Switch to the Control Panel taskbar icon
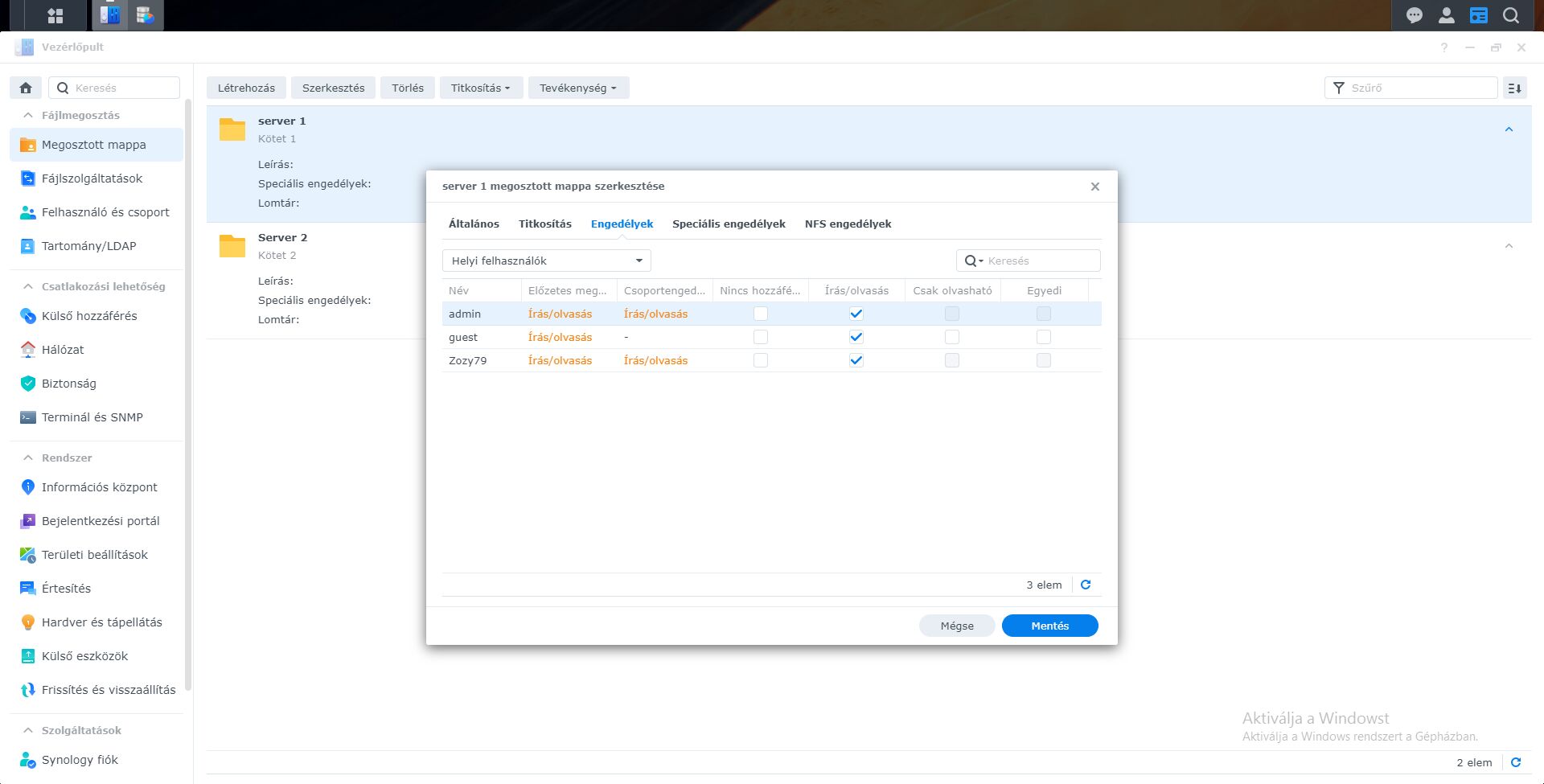1544x784 pixels. [110, 15]
